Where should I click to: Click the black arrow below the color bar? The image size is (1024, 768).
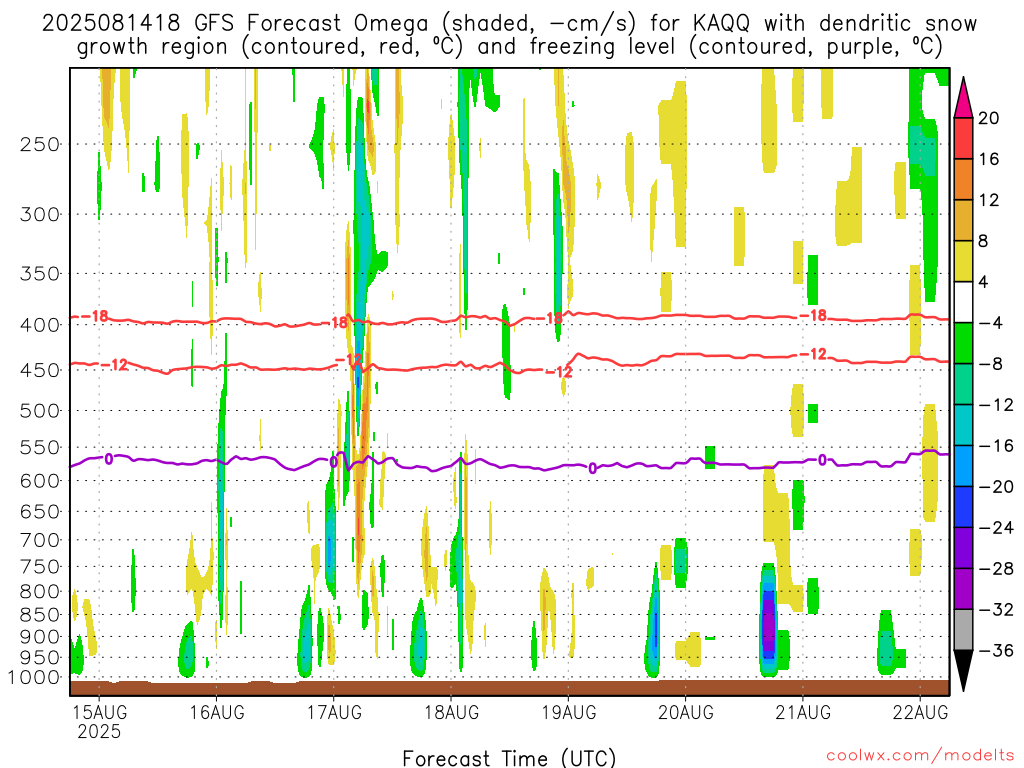click(963, 671)
